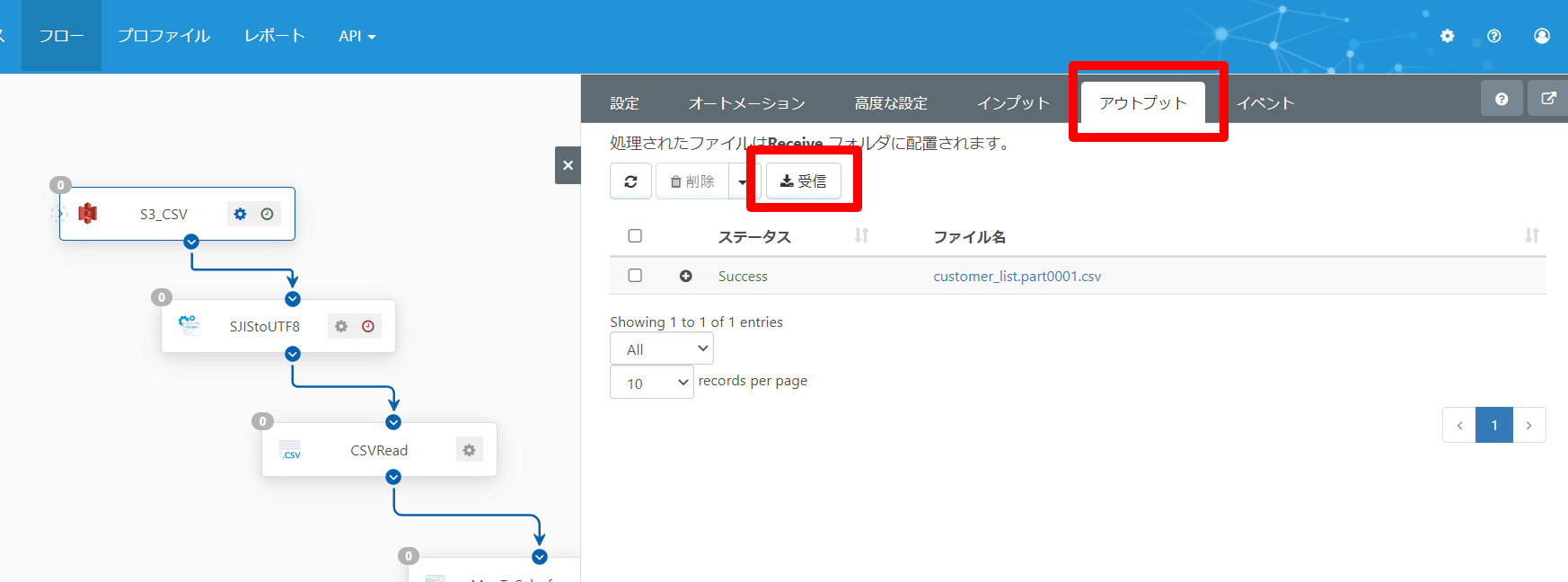Select page 1 in pagination
This screenshot has height=582, width=1568.
click(x=1494, y=425)
